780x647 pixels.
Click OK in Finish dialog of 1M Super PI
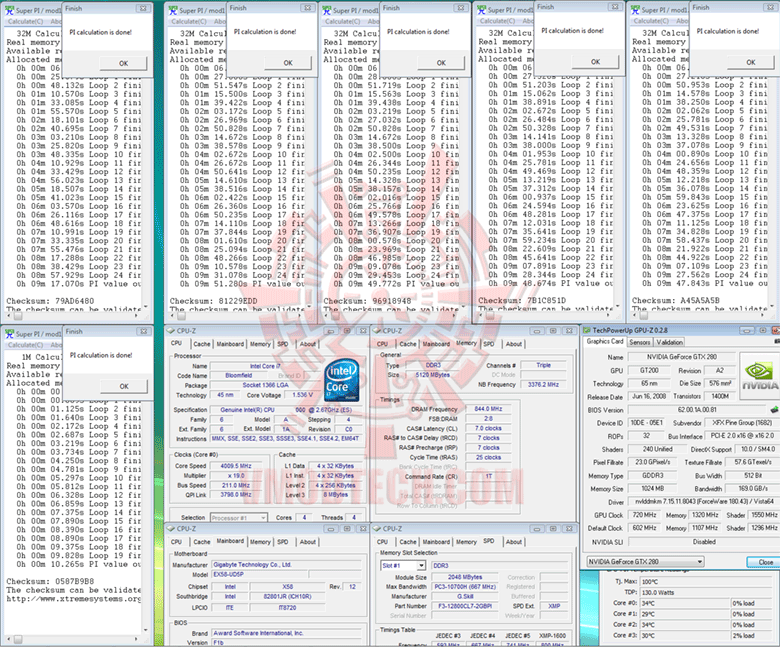[x=124, y=386]
